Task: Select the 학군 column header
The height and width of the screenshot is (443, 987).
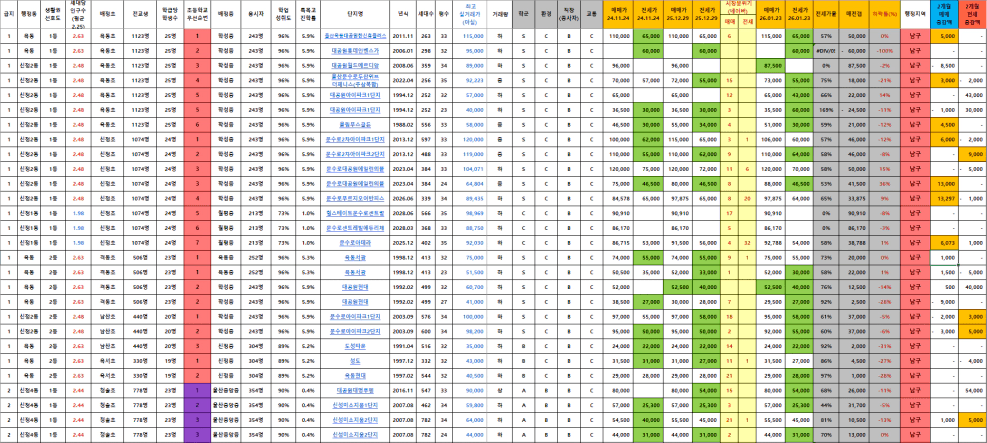Action: click(x=523, y=15)
